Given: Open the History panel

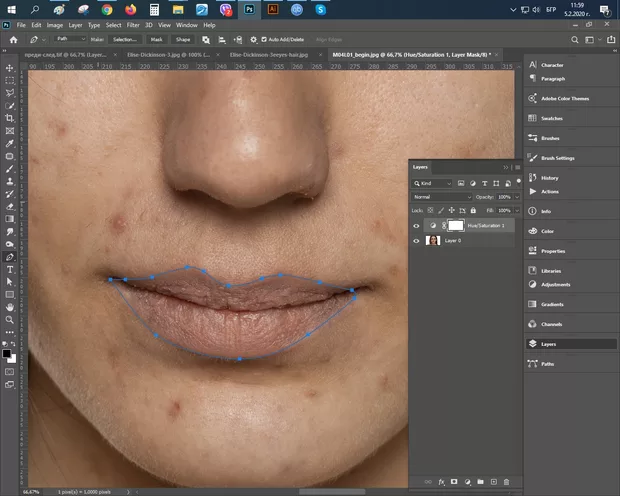Looking at the screenshot, I should (549, 178).
